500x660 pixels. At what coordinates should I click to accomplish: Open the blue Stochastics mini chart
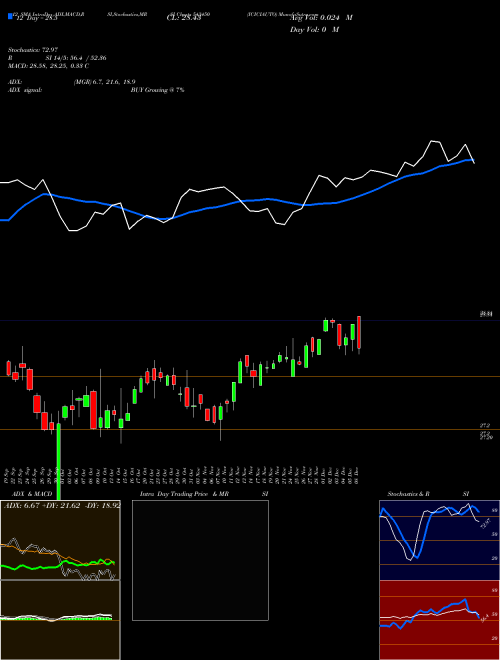(x=439, y=540)
